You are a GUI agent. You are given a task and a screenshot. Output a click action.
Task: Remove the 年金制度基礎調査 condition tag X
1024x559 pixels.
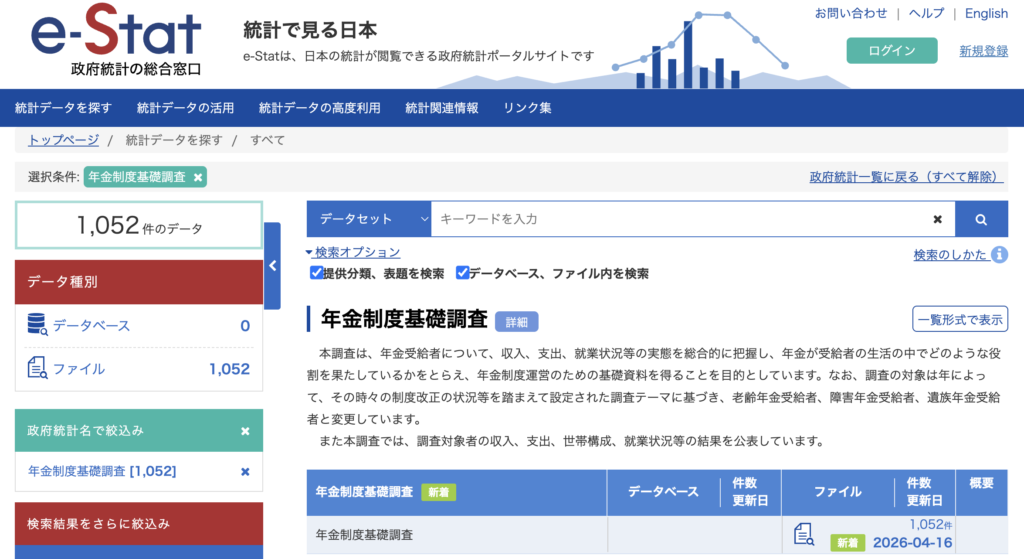198,177
